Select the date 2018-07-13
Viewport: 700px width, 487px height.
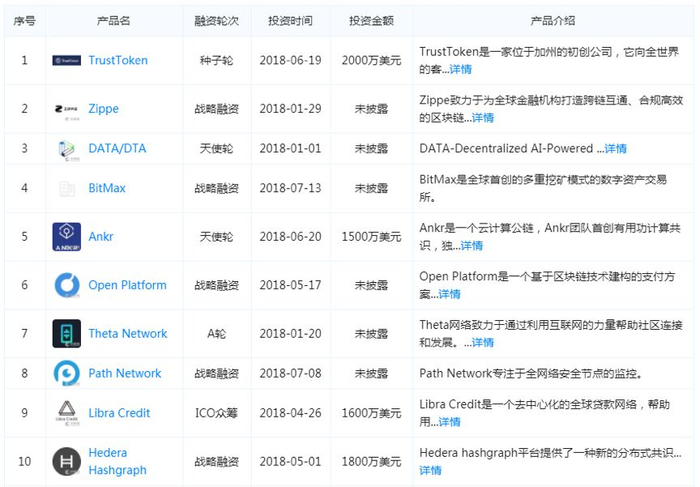pos(290,188)
